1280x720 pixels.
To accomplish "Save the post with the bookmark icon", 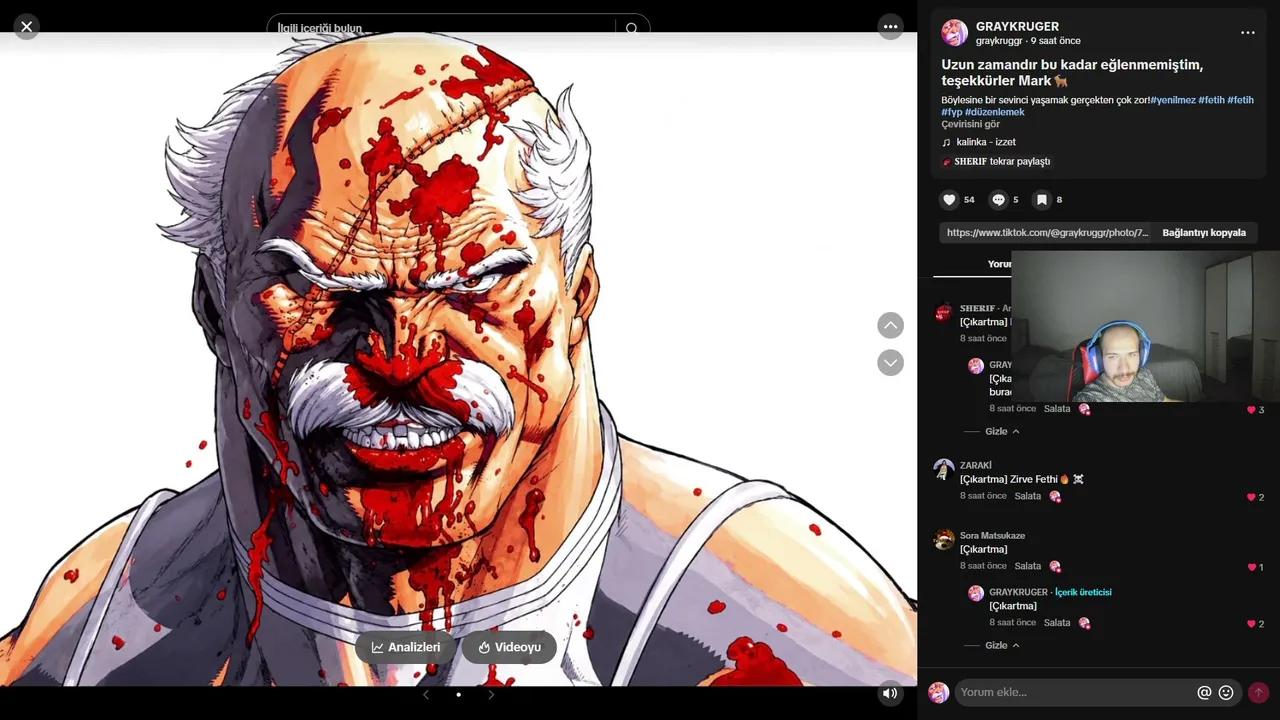I will 1041,200.
